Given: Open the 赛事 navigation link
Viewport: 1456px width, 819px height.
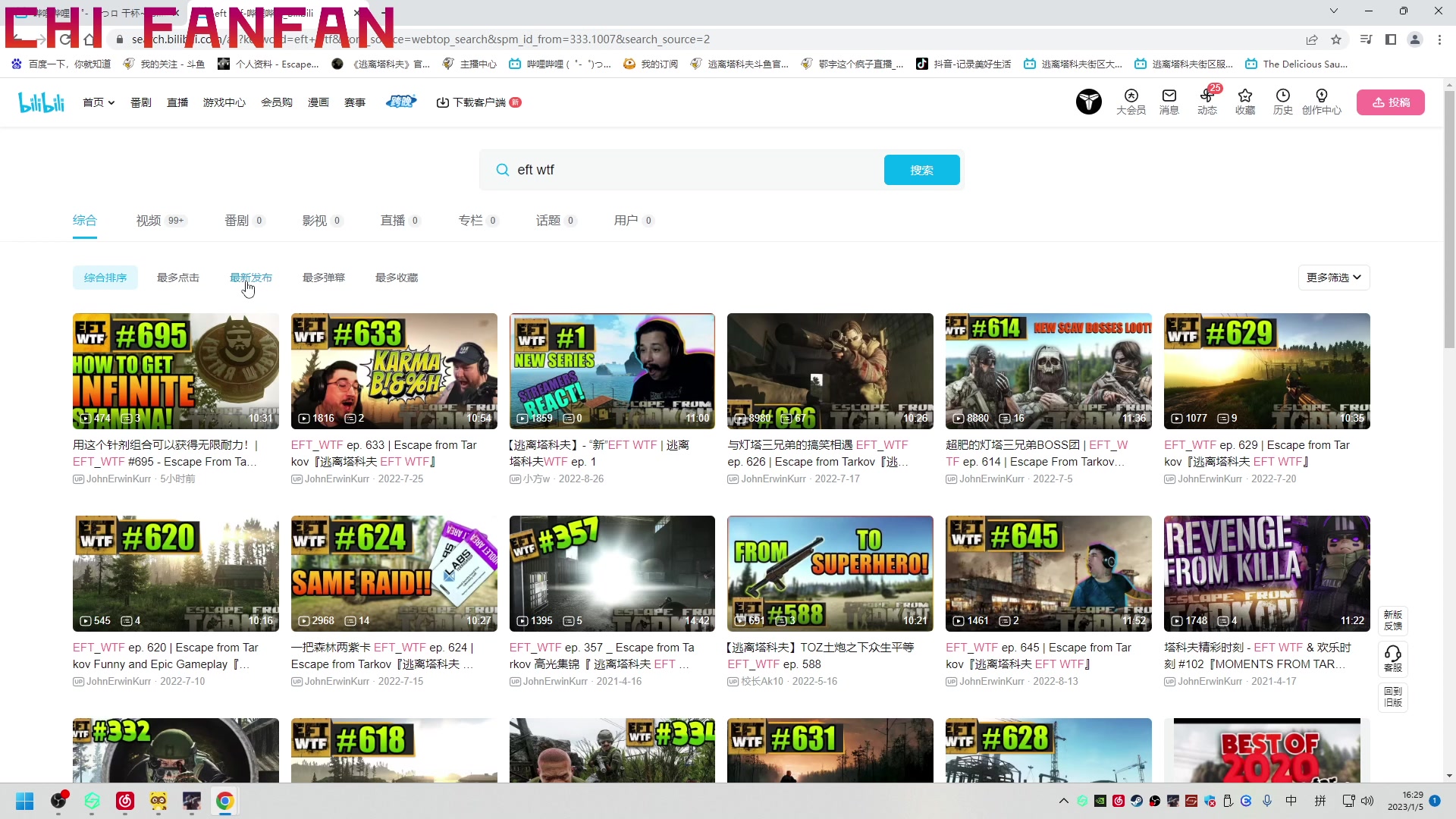Looking at the screenshot, I should tap(355, 102).
